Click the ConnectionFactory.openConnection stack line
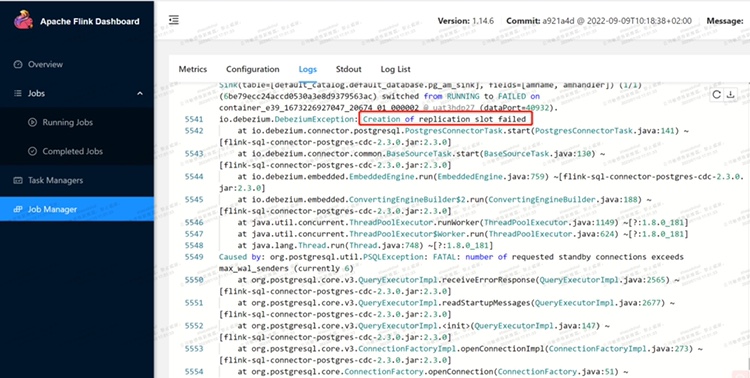750x378 pixels. tap(432, 372)
